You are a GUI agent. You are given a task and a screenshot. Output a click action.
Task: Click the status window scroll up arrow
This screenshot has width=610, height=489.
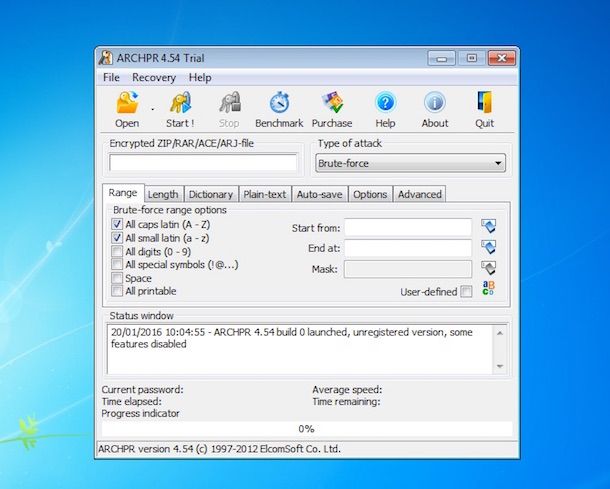500,333
